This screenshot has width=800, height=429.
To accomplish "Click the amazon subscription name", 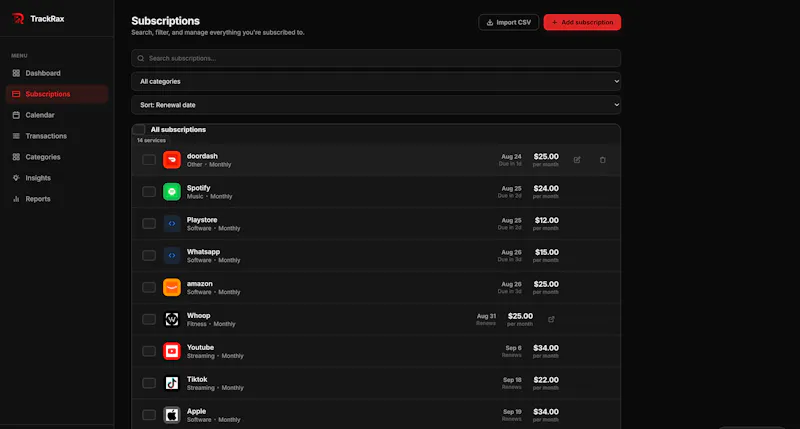I will (199, 284).
